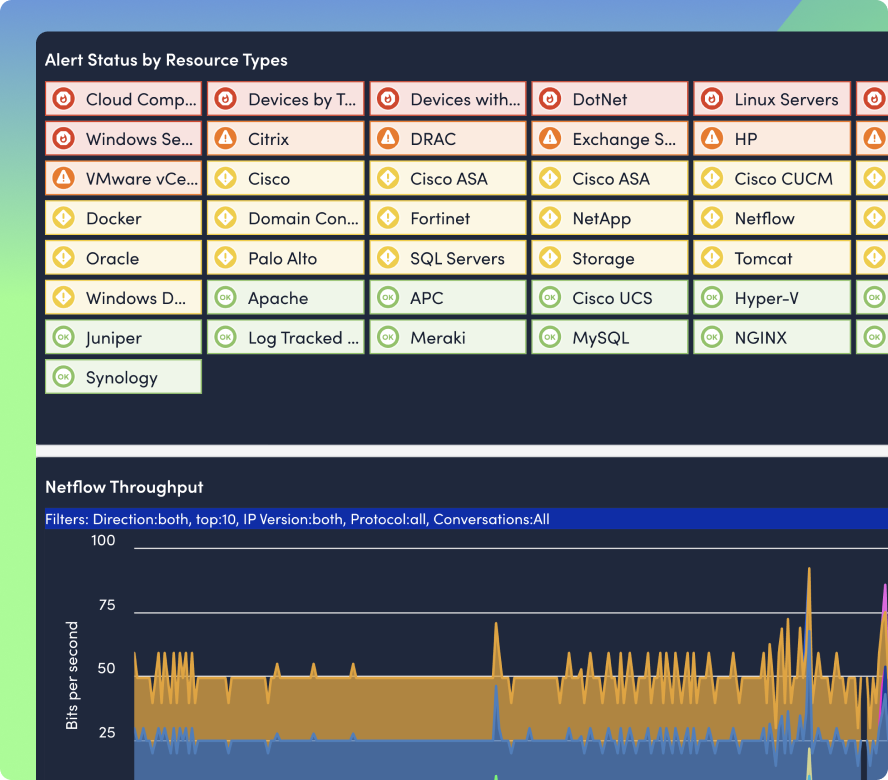888x780 pixels.
Task: Open the MySQL resource tile
Action: click(610, 338)
